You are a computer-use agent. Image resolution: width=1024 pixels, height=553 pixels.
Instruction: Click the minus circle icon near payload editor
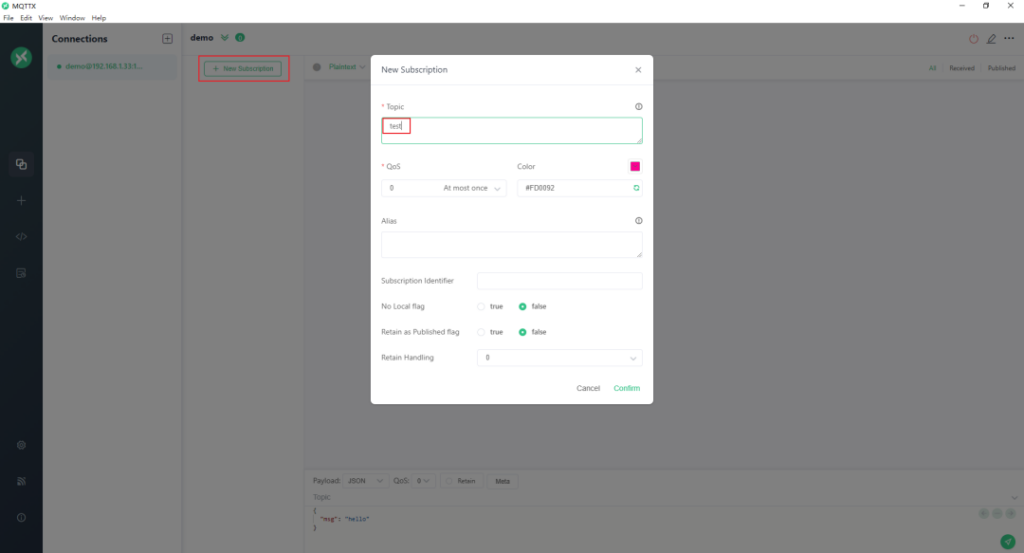(997, 514)
